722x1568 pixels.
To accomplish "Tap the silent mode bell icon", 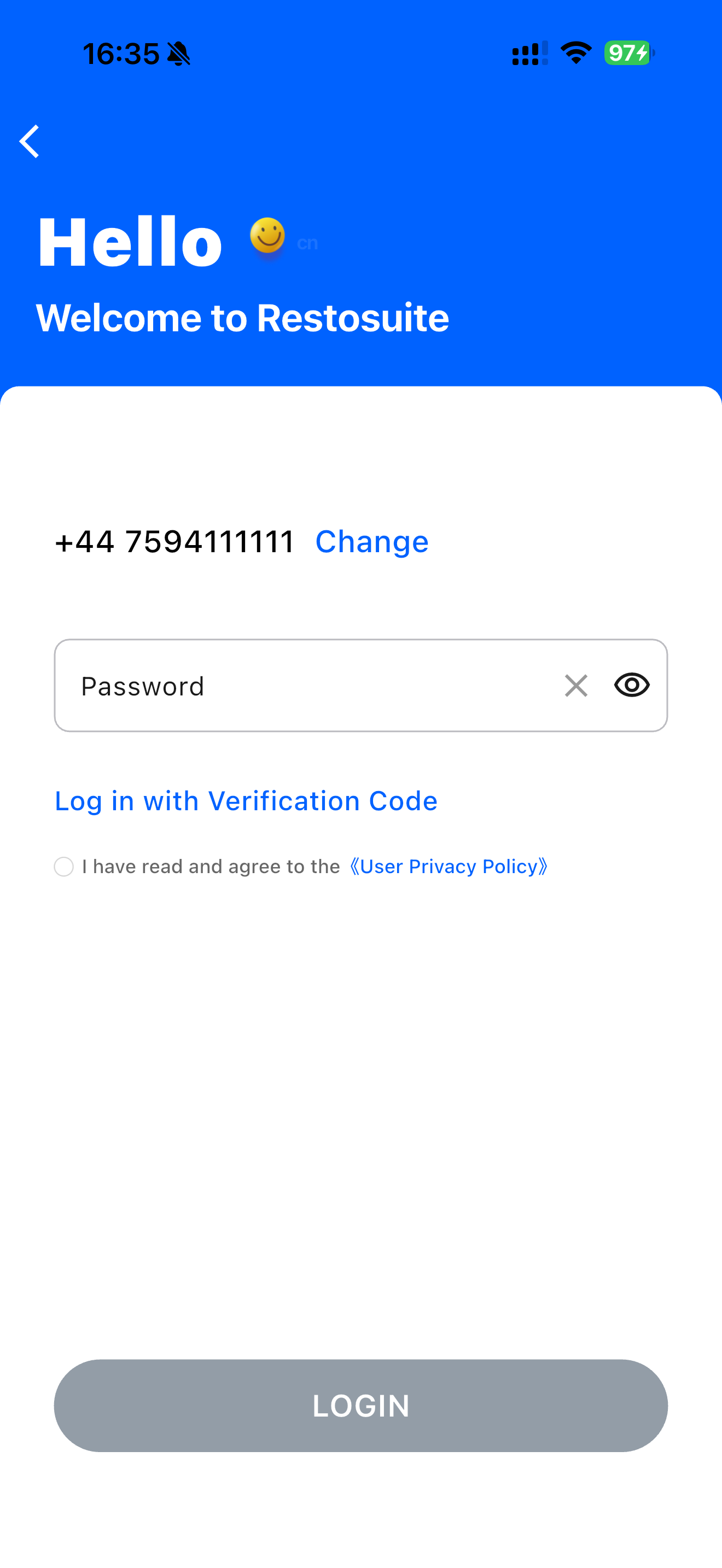I will pos(178,54).
